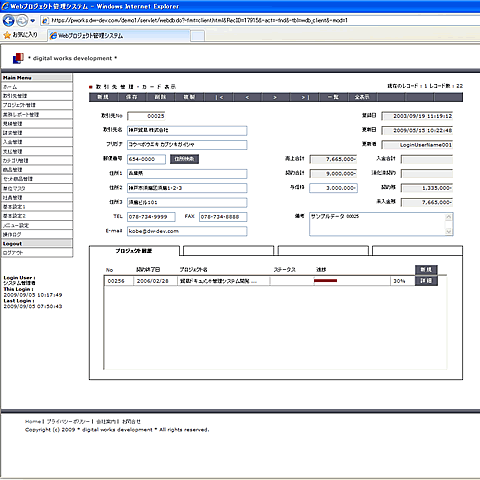Image resolution: width=480 pixels, height=480 pixels.
Task: Open セット商品管理 in the Main Menu
Action: pos(37,179)
